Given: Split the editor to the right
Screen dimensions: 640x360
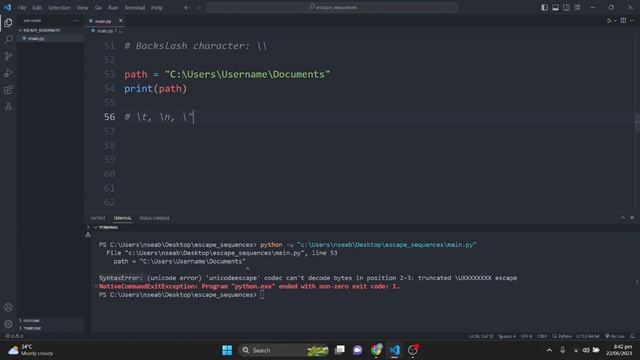Looking at the screenshot, I should tap(623, 20).
